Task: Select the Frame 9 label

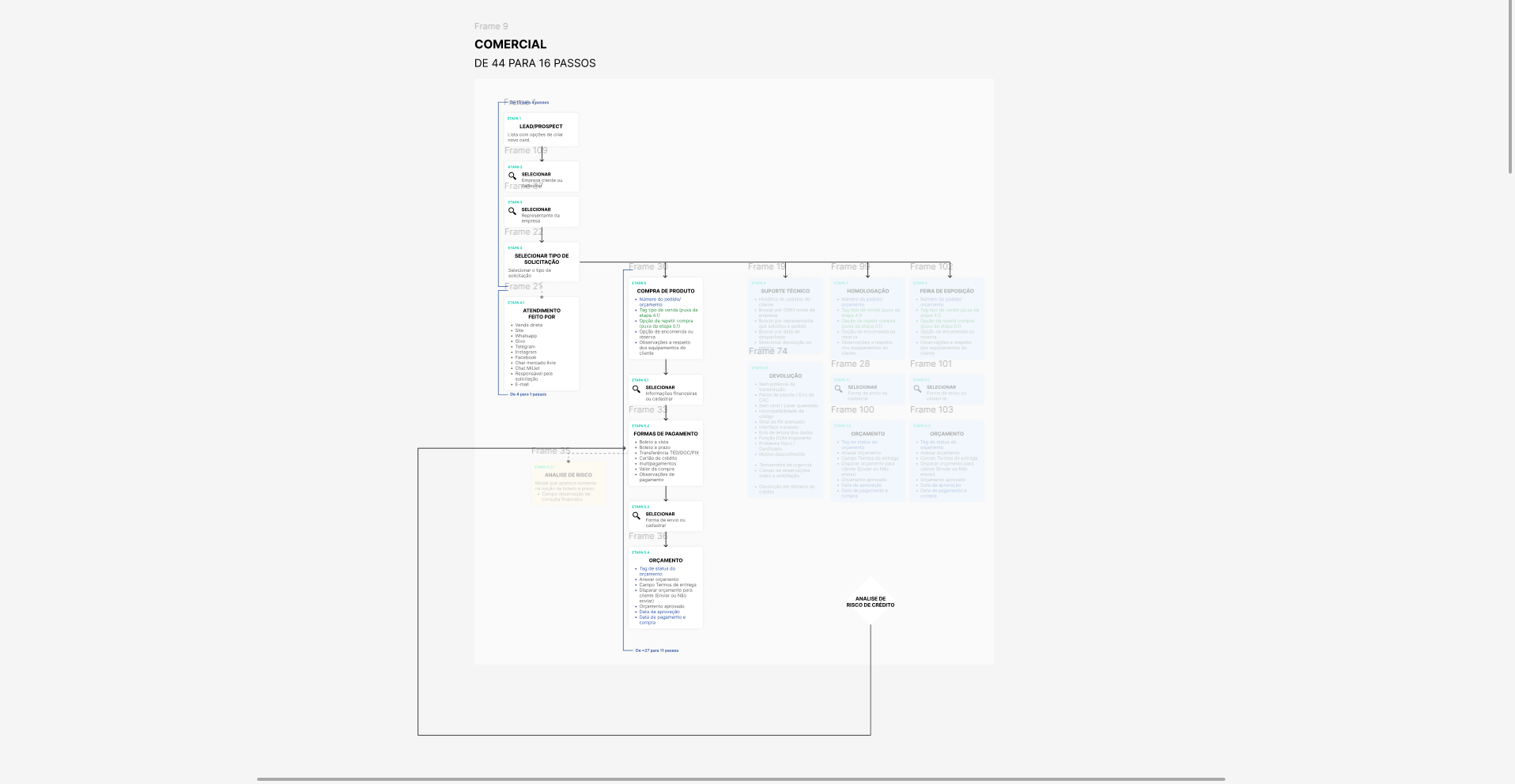Action: [x=491, y=26]
